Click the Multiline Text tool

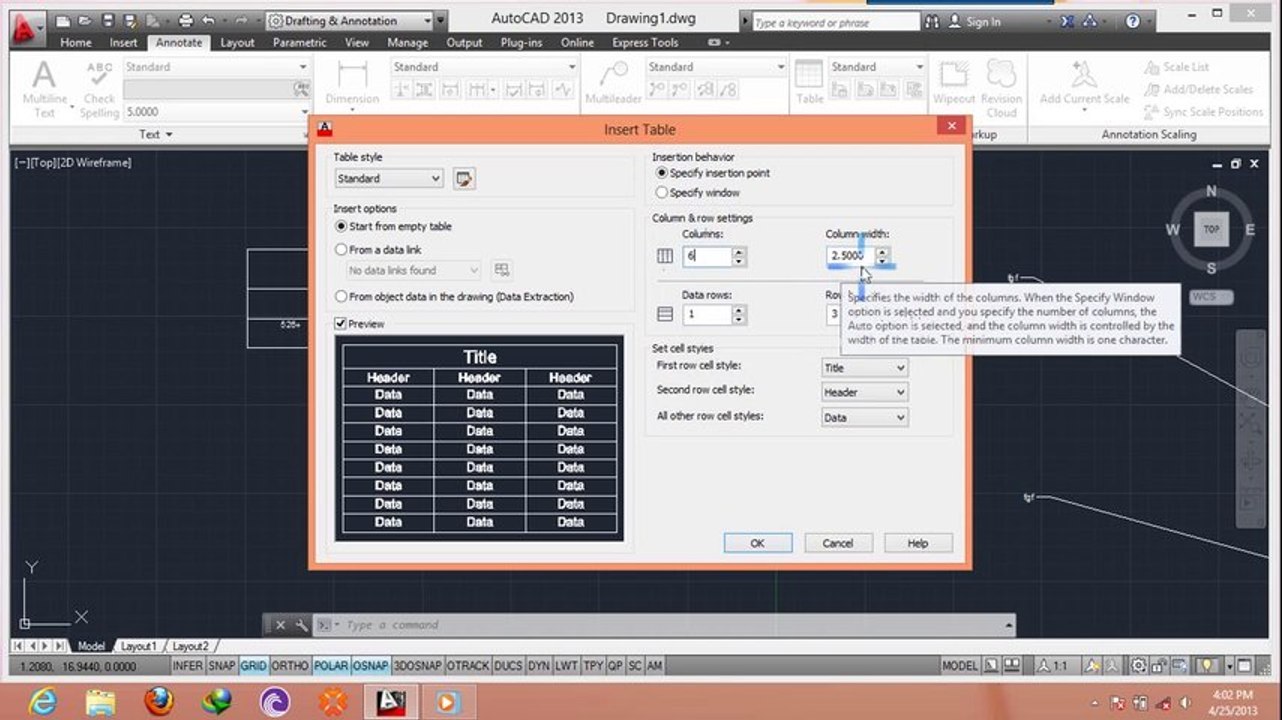coord(44,88)
